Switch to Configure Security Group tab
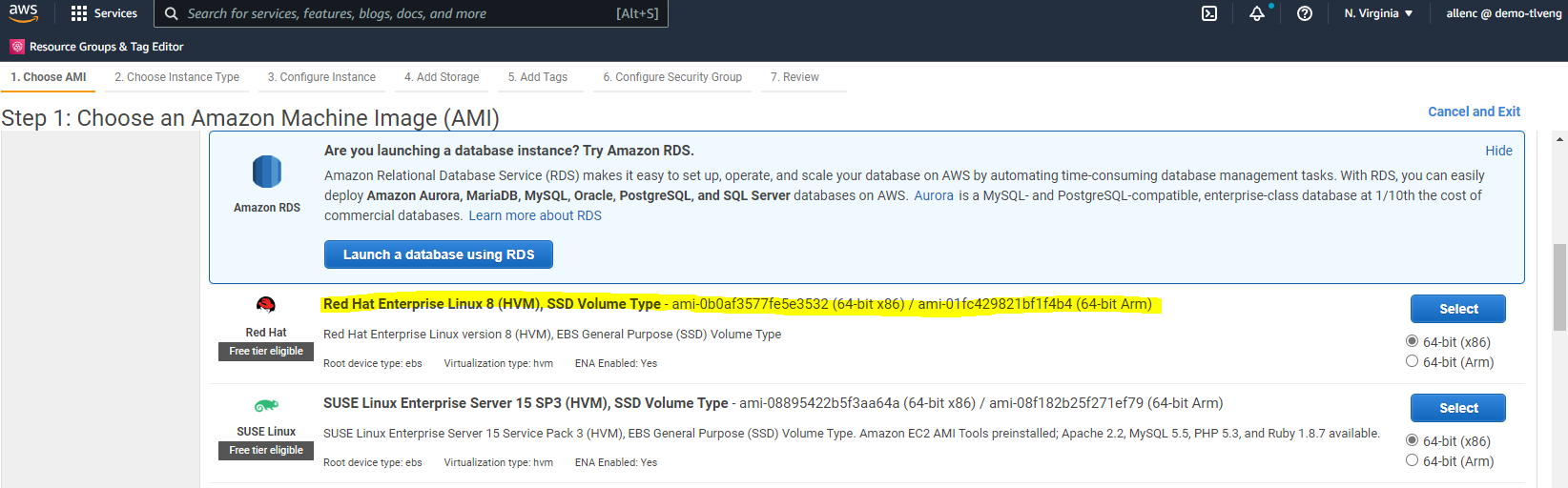Screen dimensions: 1568x488 [x=672, y=77]
